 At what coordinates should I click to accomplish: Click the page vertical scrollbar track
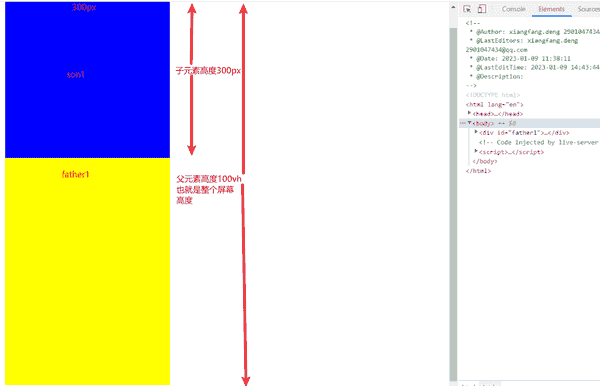(453, 203)
